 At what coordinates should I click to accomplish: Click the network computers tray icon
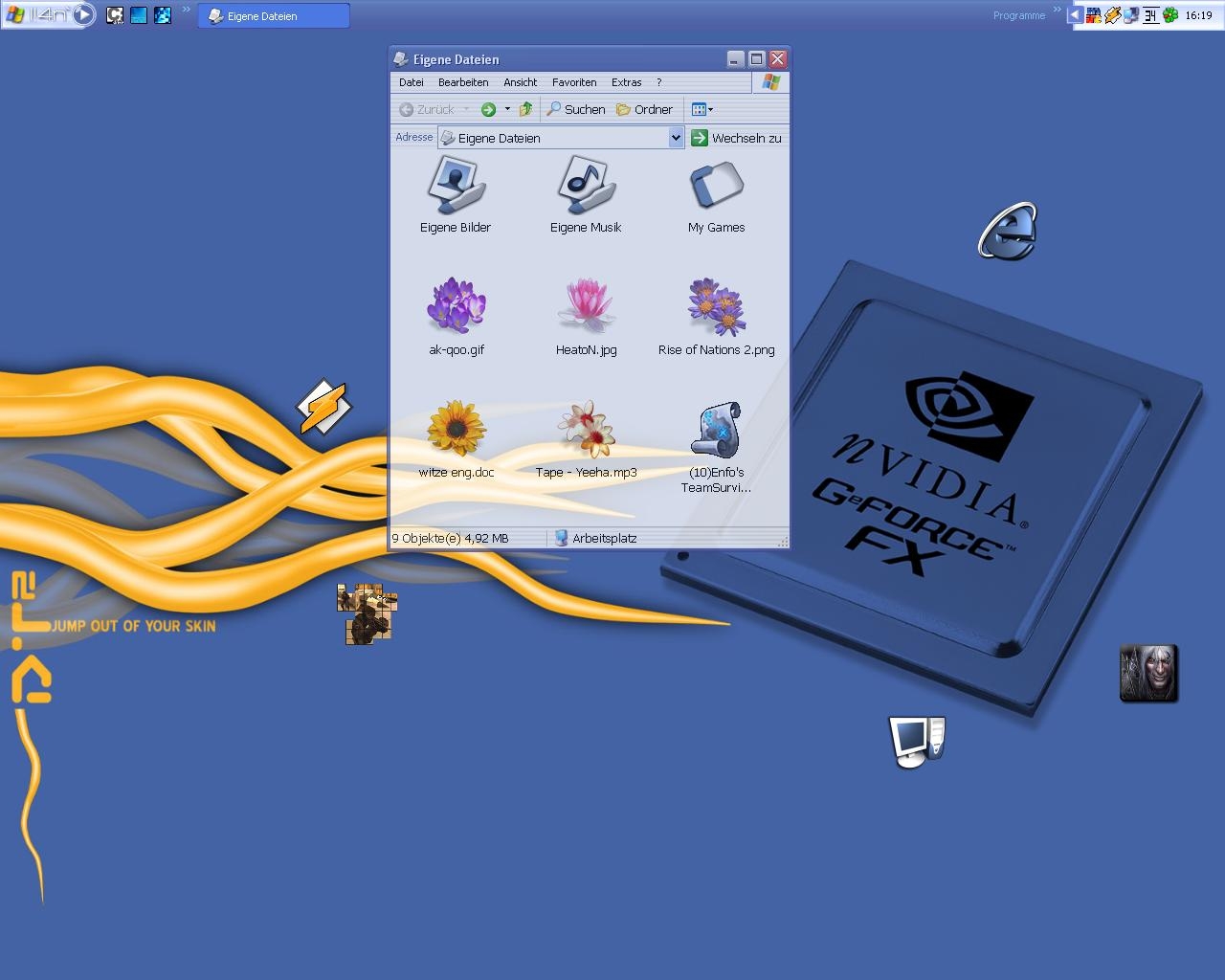pos(1131,15)
